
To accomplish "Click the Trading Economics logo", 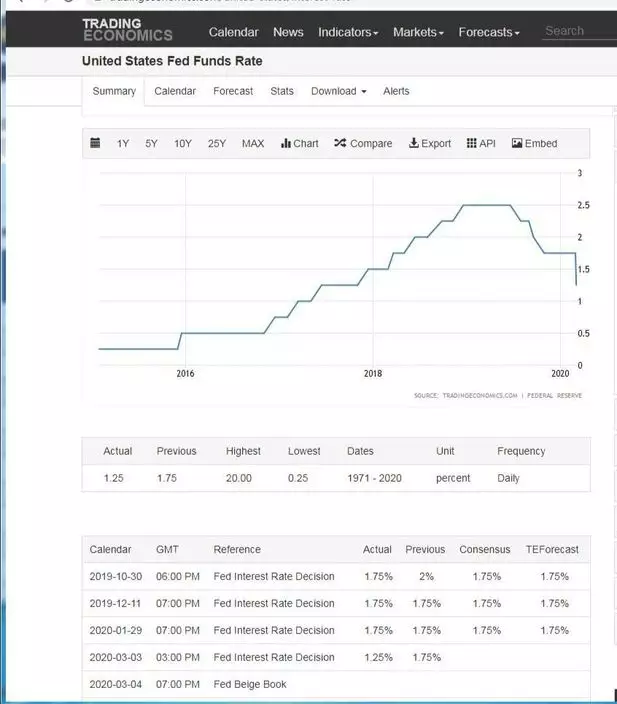I will tap(127, 30).
